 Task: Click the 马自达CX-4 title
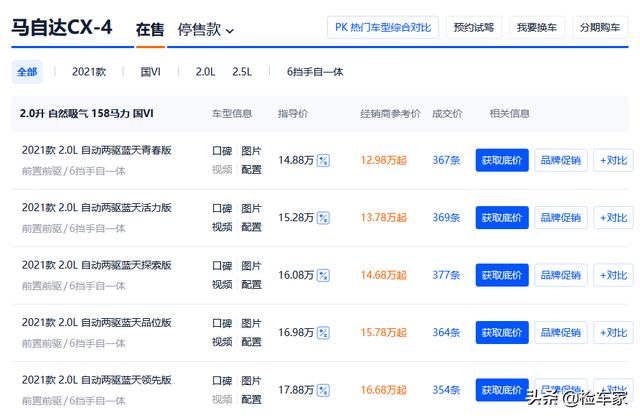click(62, 27)
